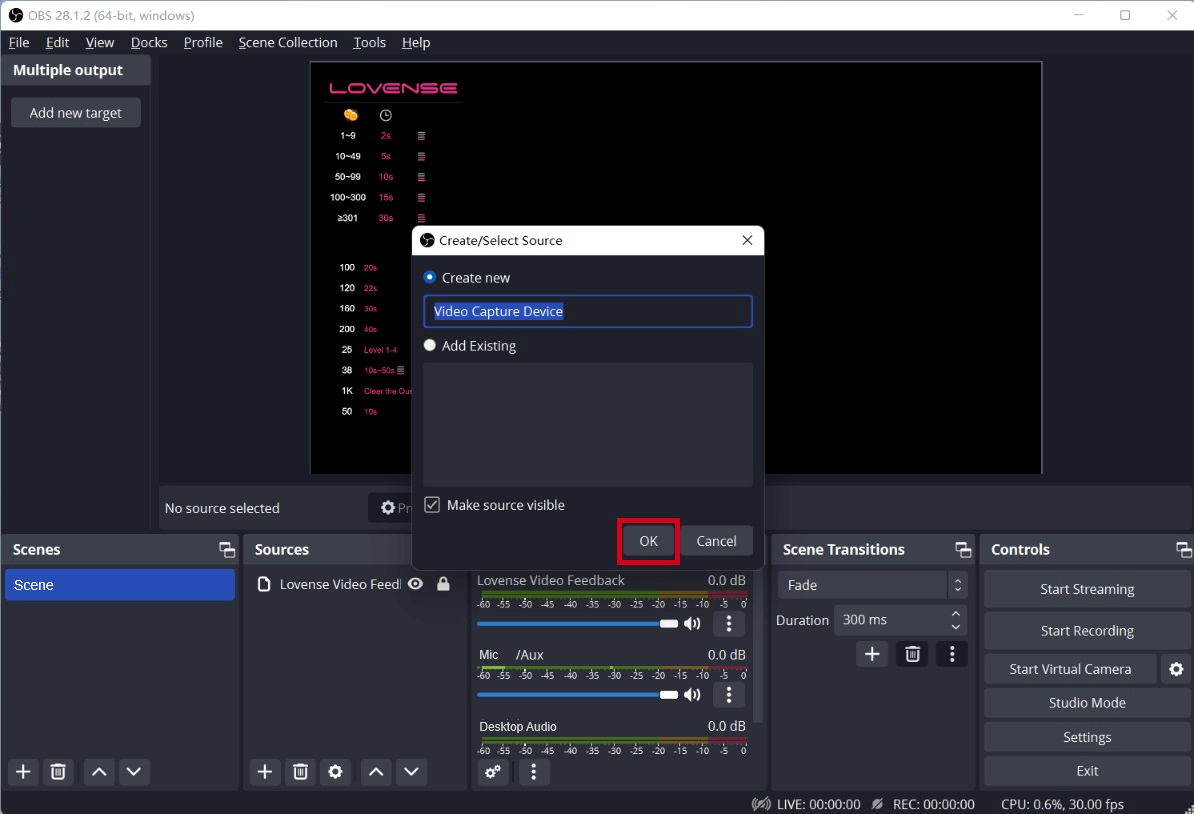1194x814 pixels.
Task: Uncheck Make source visible checkbox
Action: [x=432, y=505]
